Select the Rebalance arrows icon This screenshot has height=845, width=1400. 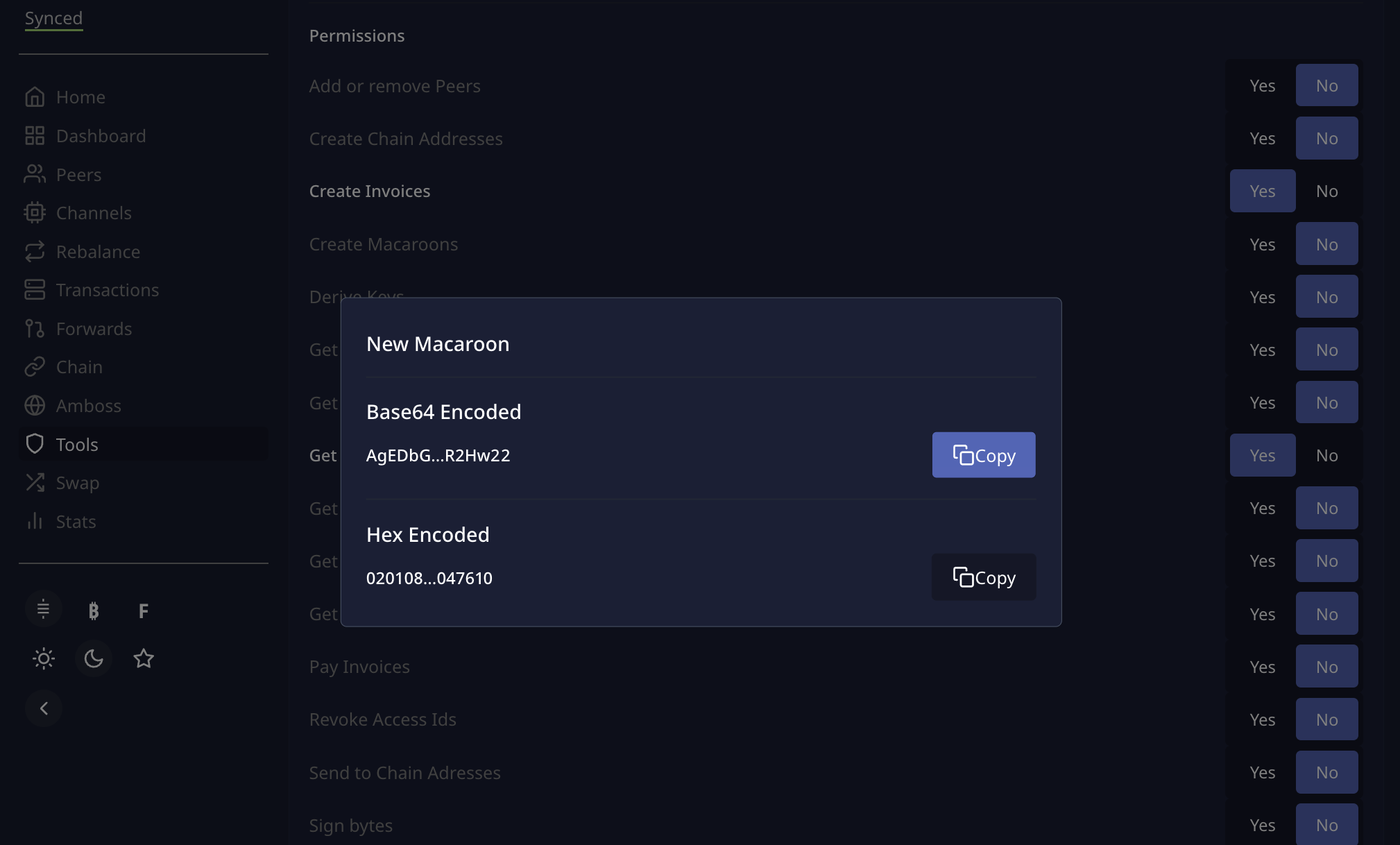click(35, 252)
